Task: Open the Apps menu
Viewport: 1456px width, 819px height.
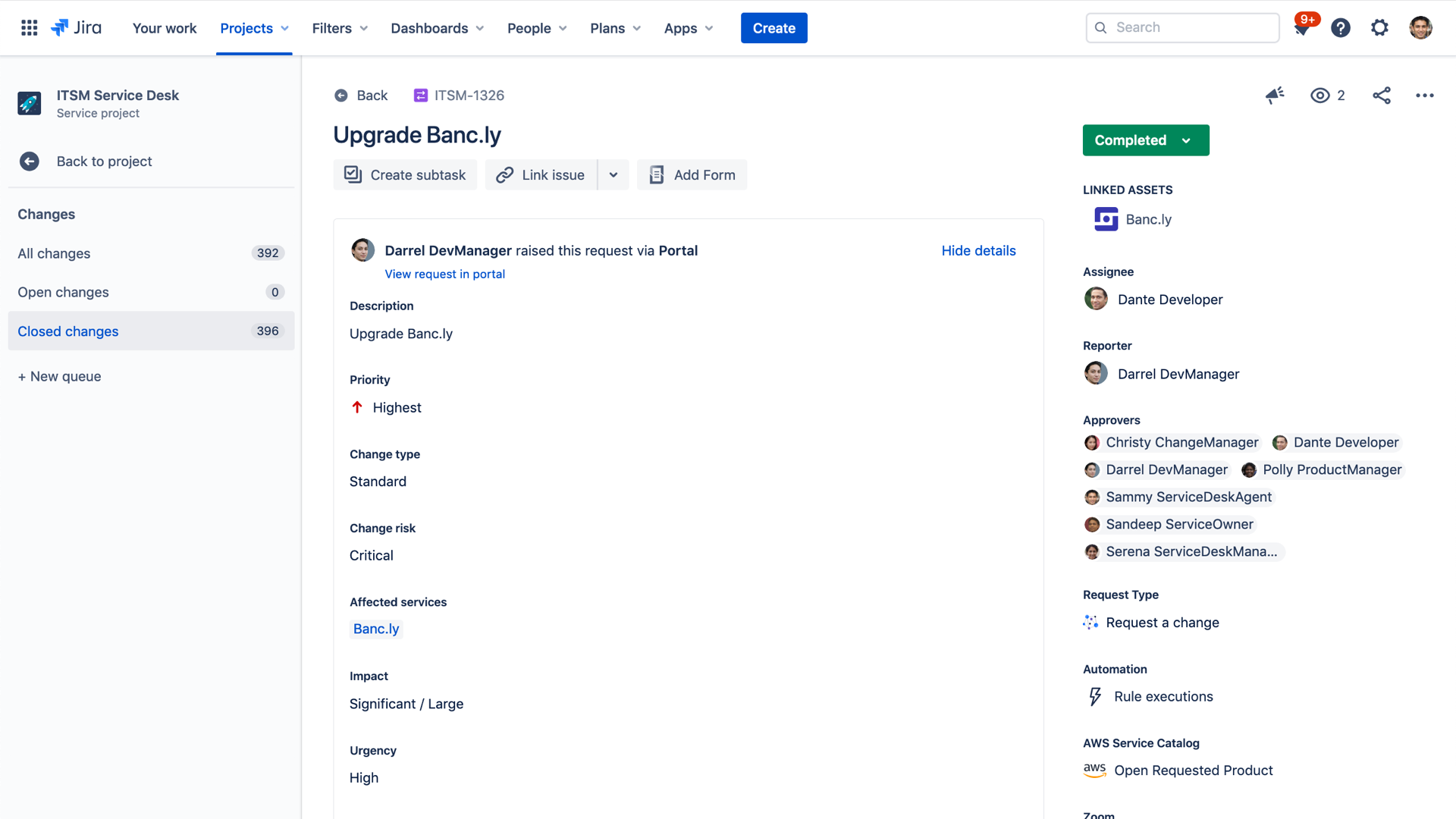Action: pyautogui.click(x=689, y=28)
